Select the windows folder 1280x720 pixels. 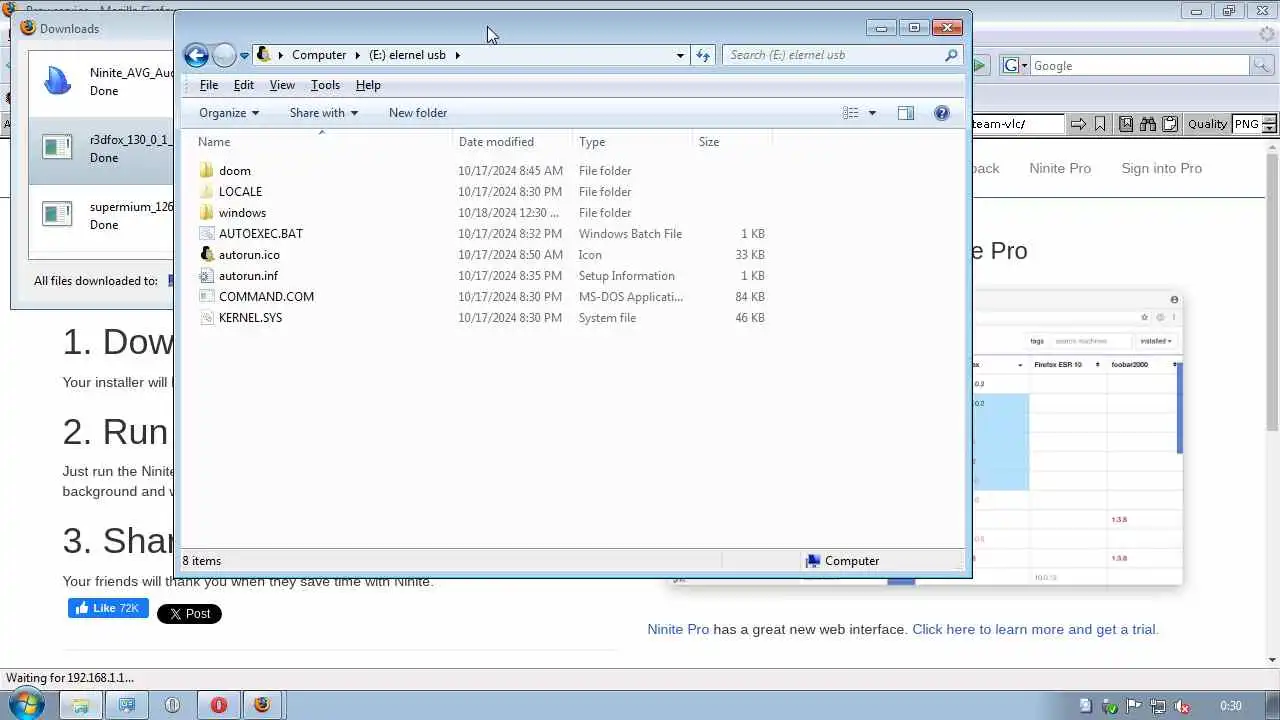coord(242,213)
